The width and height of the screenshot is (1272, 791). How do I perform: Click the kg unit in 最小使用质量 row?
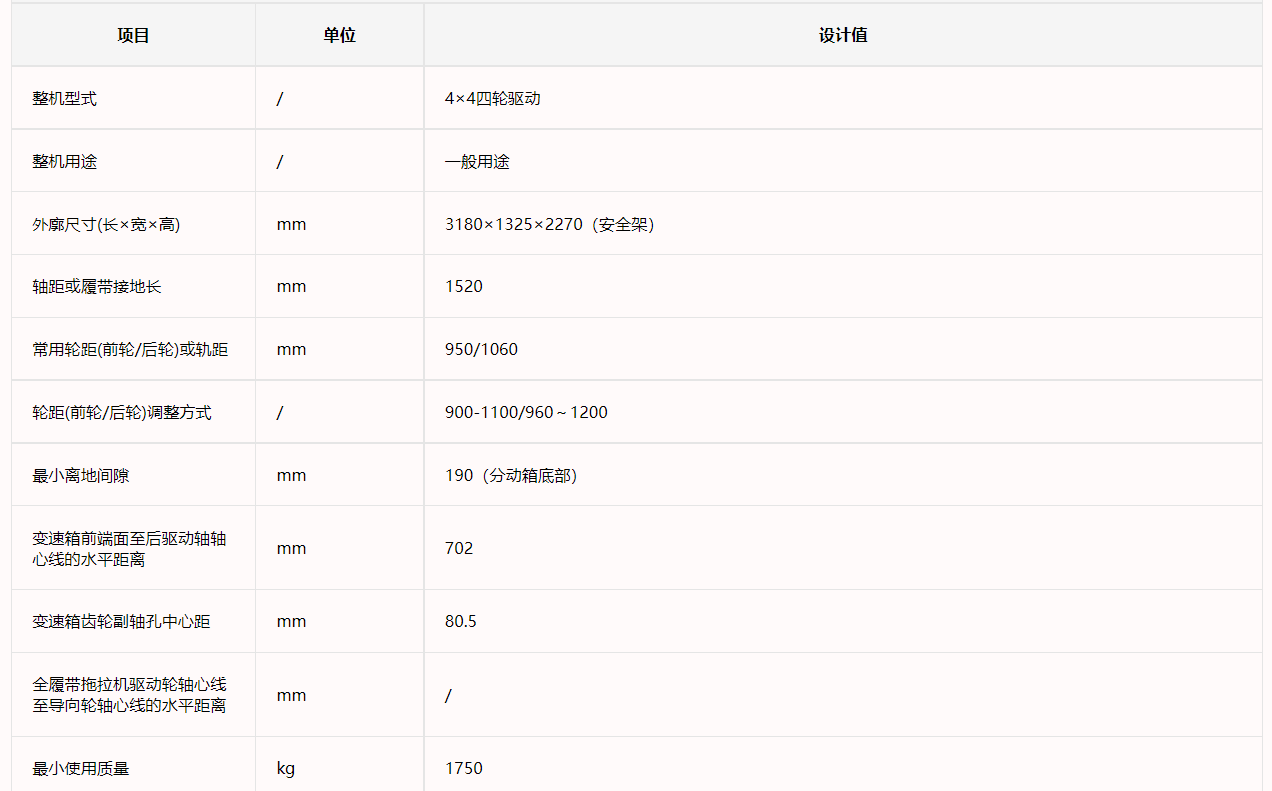pos(286,769)
